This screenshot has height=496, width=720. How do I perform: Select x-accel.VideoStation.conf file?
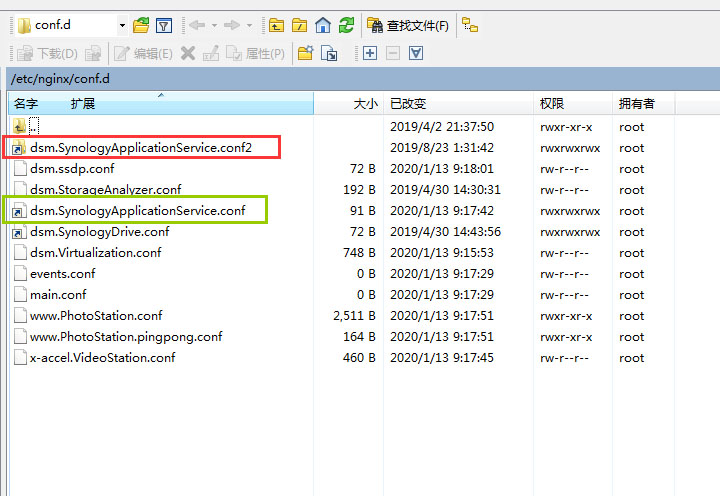click(x=102, y=358)
